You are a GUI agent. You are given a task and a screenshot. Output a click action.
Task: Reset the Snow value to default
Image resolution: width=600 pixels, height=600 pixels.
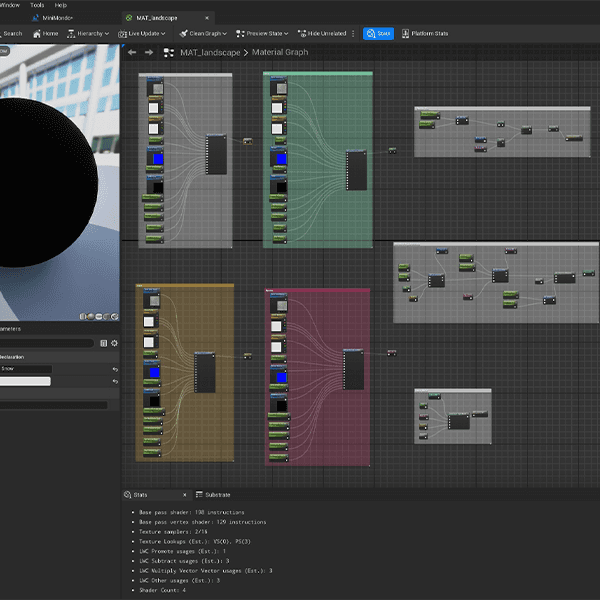coord(114,368)
